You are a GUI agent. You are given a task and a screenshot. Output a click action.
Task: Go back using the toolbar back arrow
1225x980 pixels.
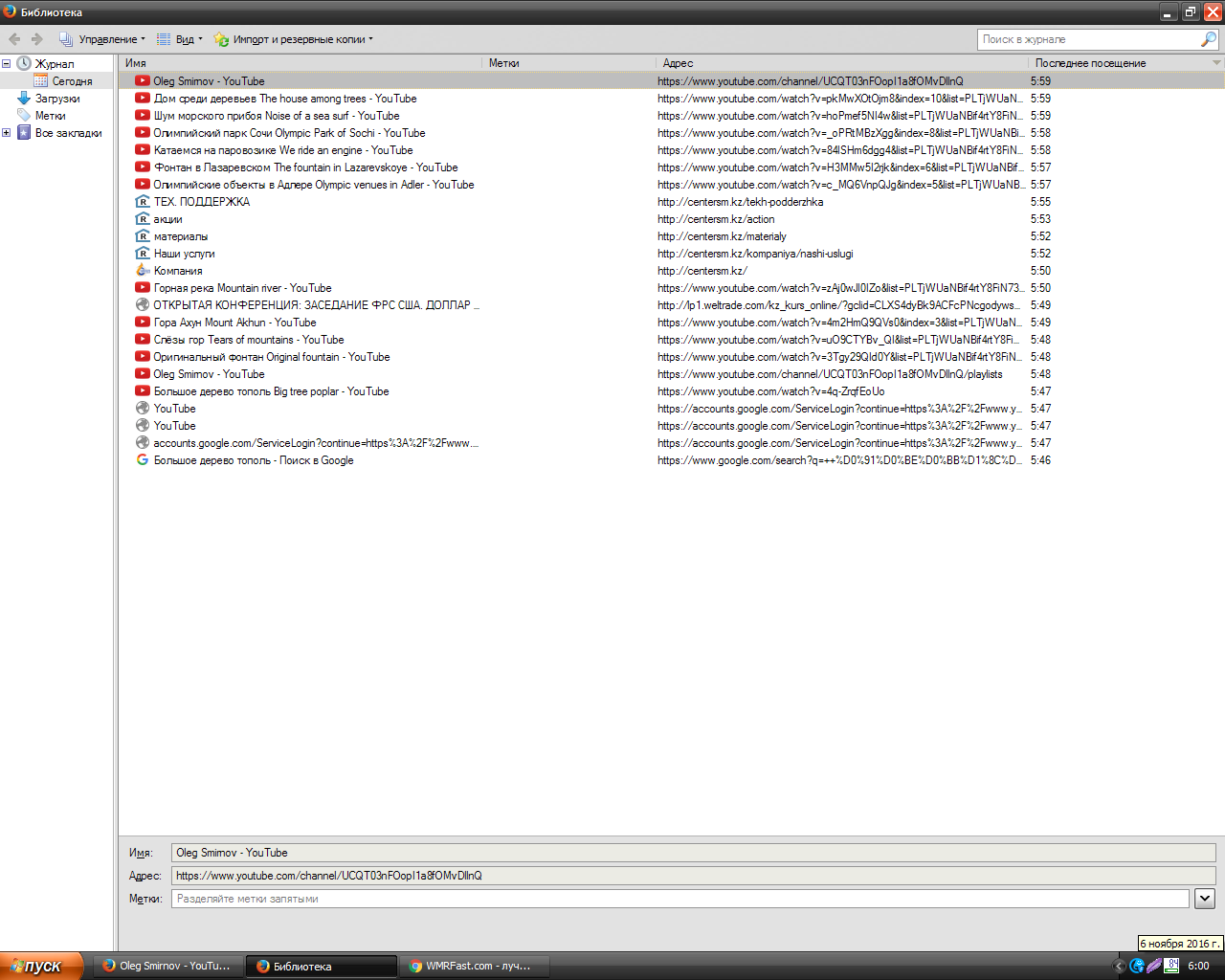tap(14, 39)
